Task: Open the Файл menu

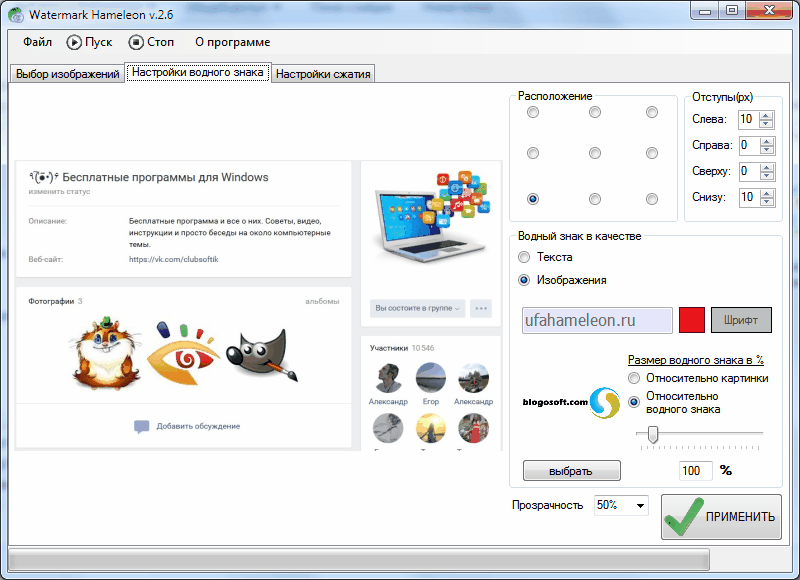Action: [37, 42]
